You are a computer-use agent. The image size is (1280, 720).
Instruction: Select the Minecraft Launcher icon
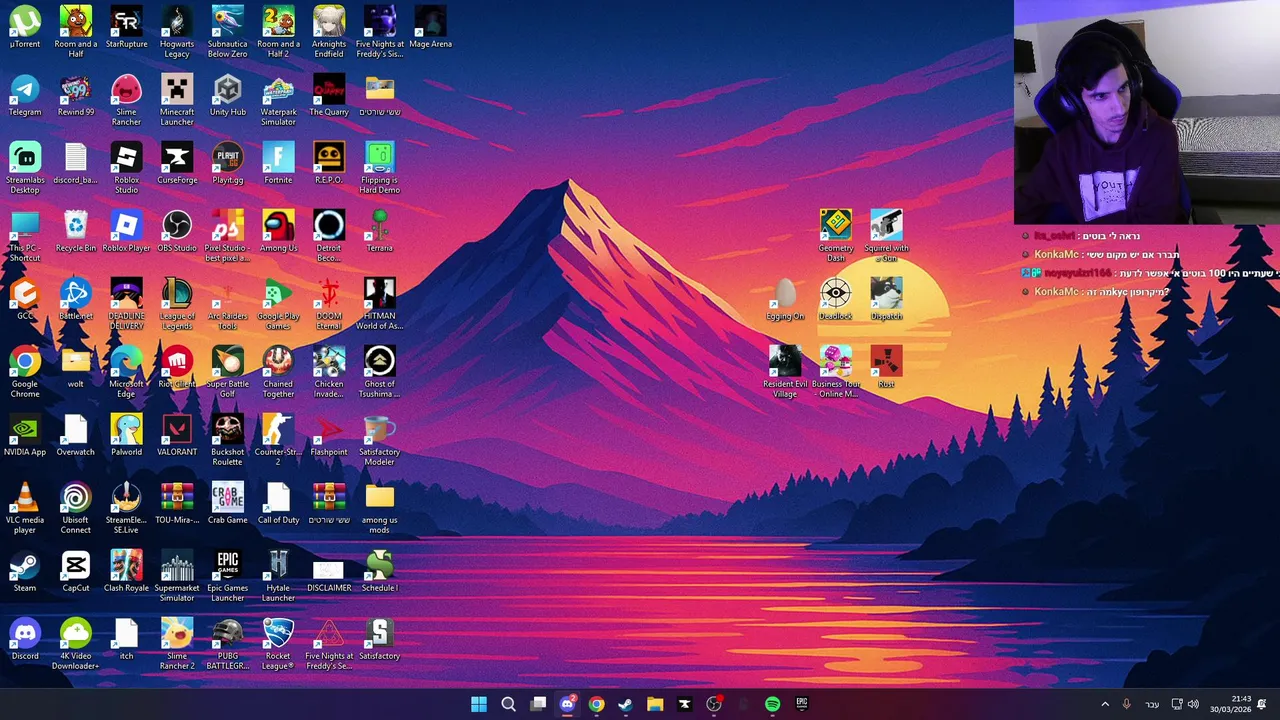[x=177, y=100]
